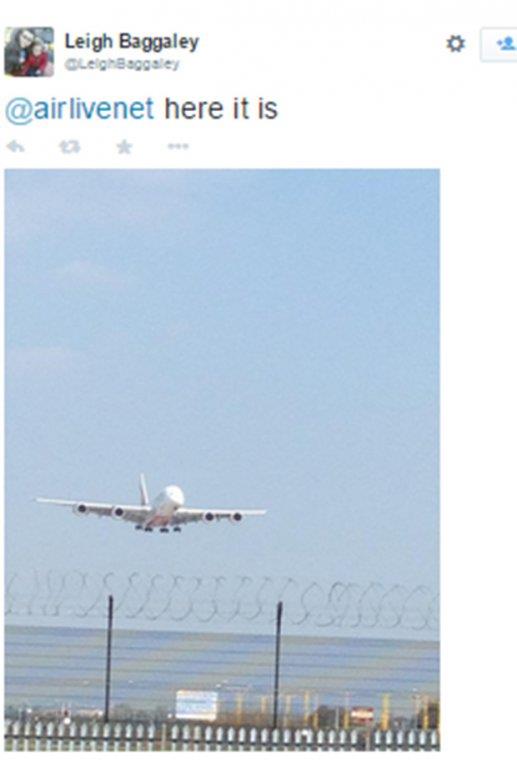Click the settings gear beside the follow button
This screenshot has width=517, height=768.
(455, 44)
